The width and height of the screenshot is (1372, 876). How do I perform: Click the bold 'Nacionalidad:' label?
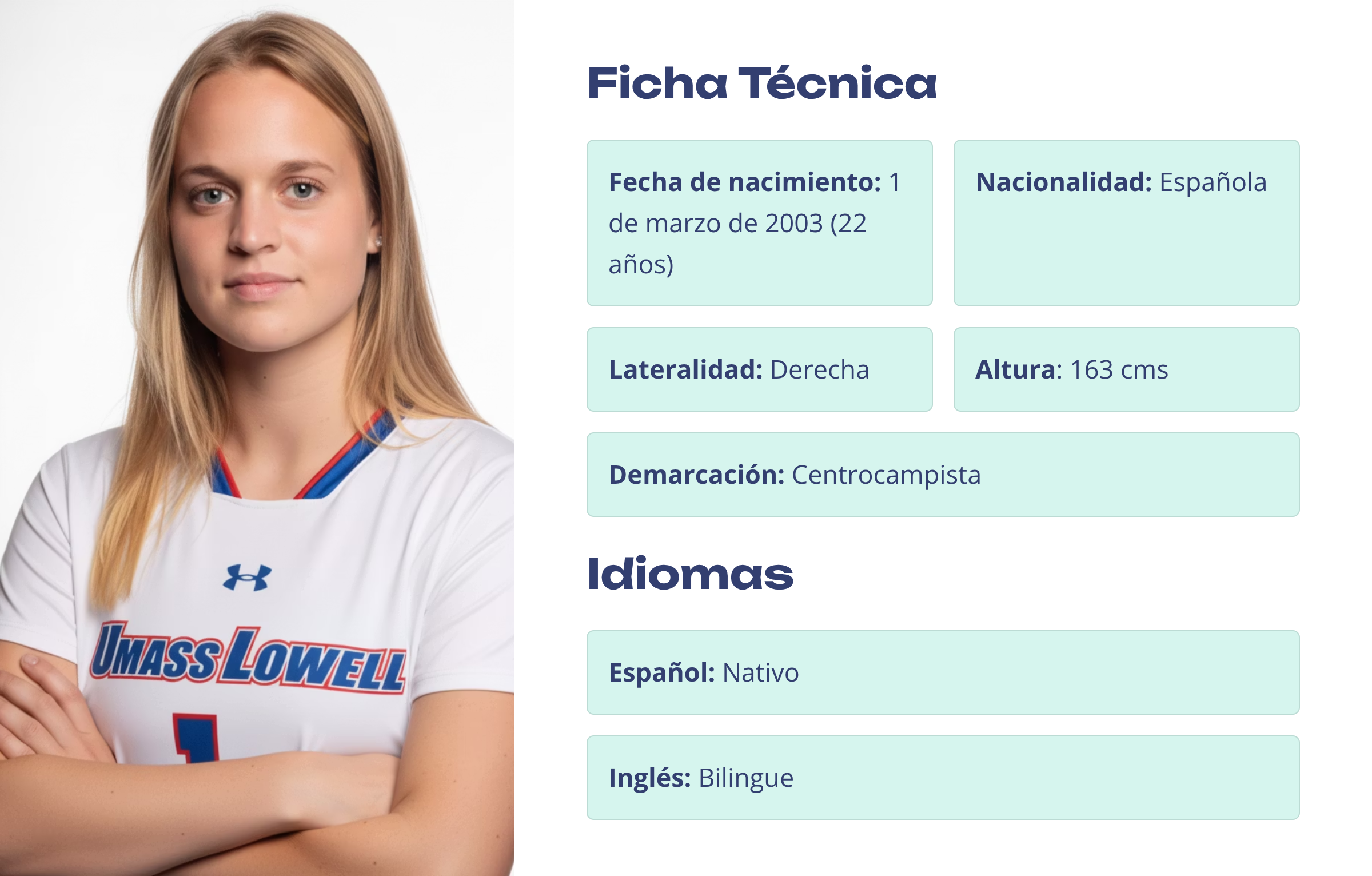tap(1063, 182)
